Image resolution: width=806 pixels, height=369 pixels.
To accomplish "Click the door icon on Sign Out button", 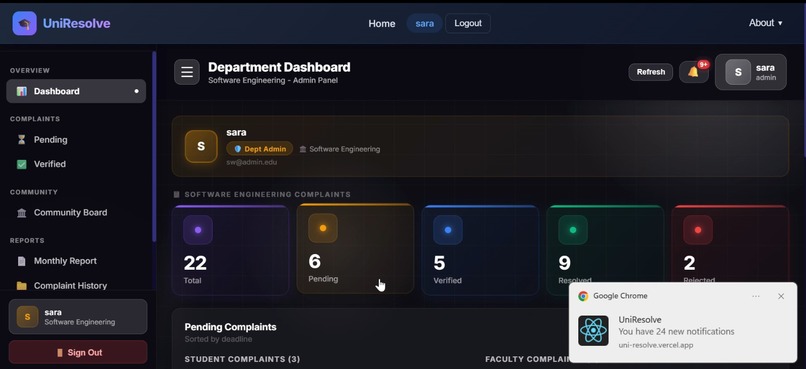I will 60,353.
